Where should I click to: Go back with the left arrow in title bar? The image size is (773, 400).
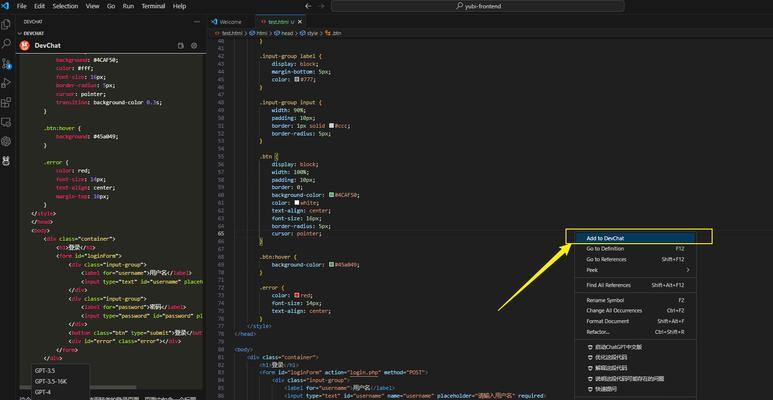(309, 6)
